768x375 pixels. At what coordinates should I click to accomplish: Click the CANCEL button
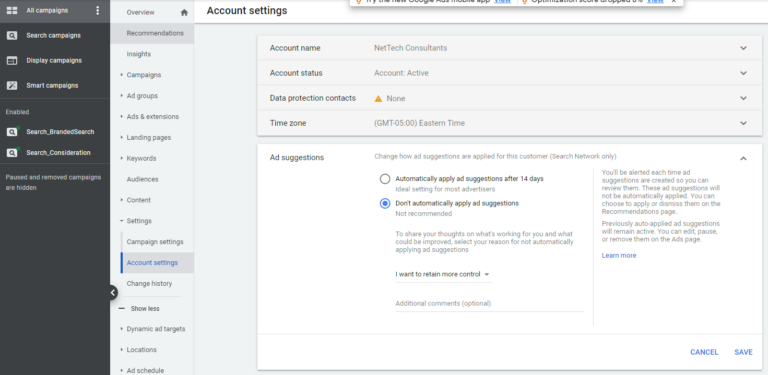click(x=704, y=352)
